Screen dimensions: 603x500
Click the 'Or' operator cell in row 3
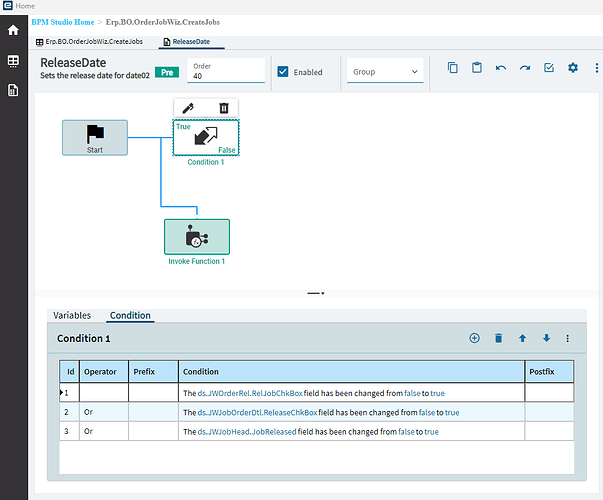coord(104,431)
